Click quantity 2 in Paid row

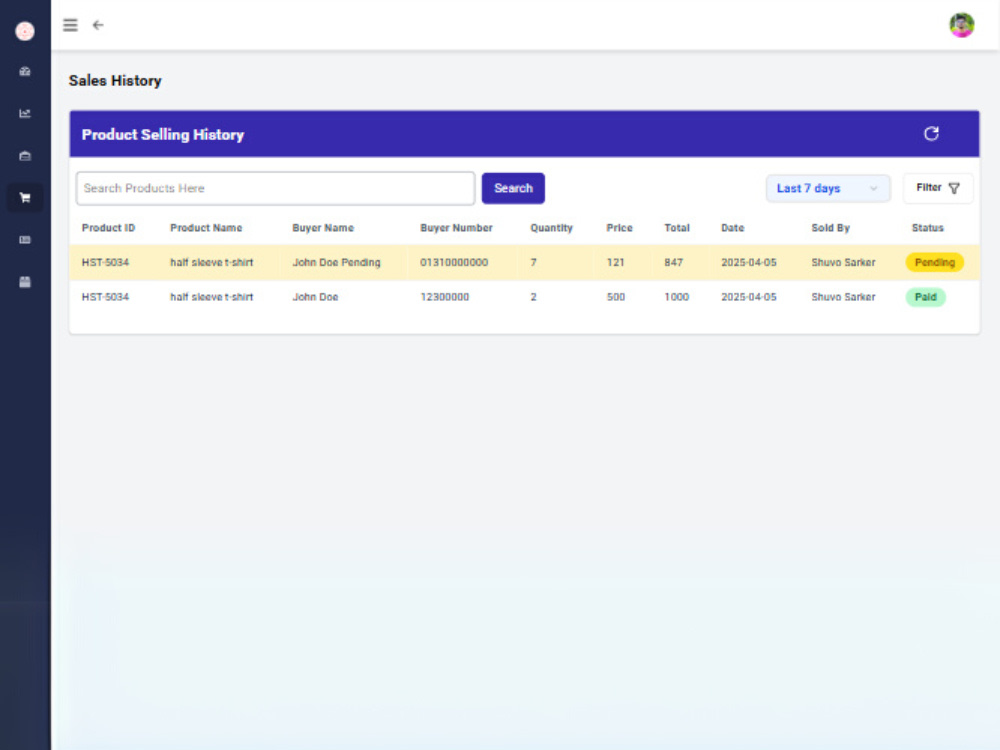[x=533, y=297]
